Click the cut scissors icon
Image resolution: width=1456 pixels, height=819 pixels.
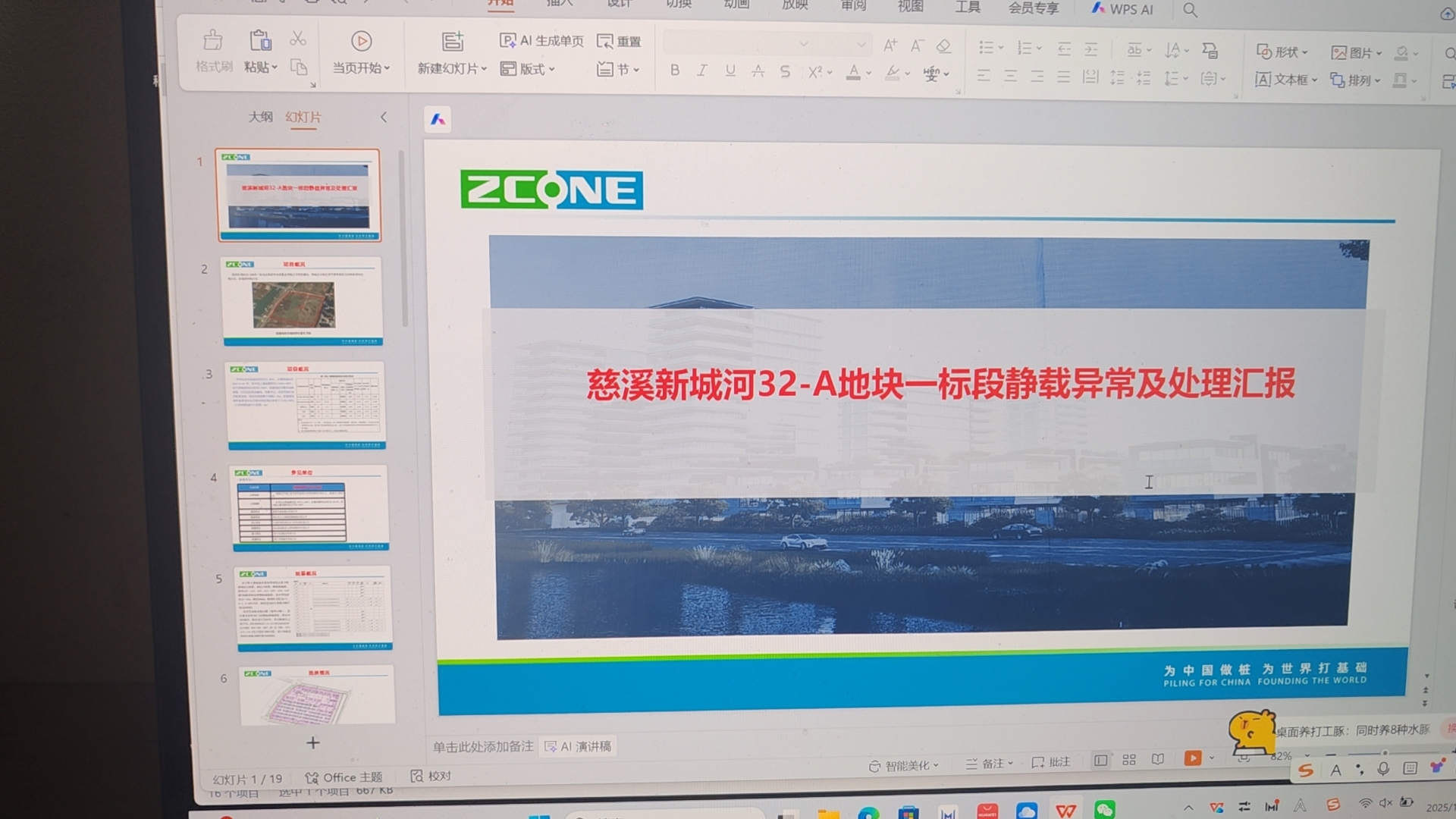[x=298, y=39]
